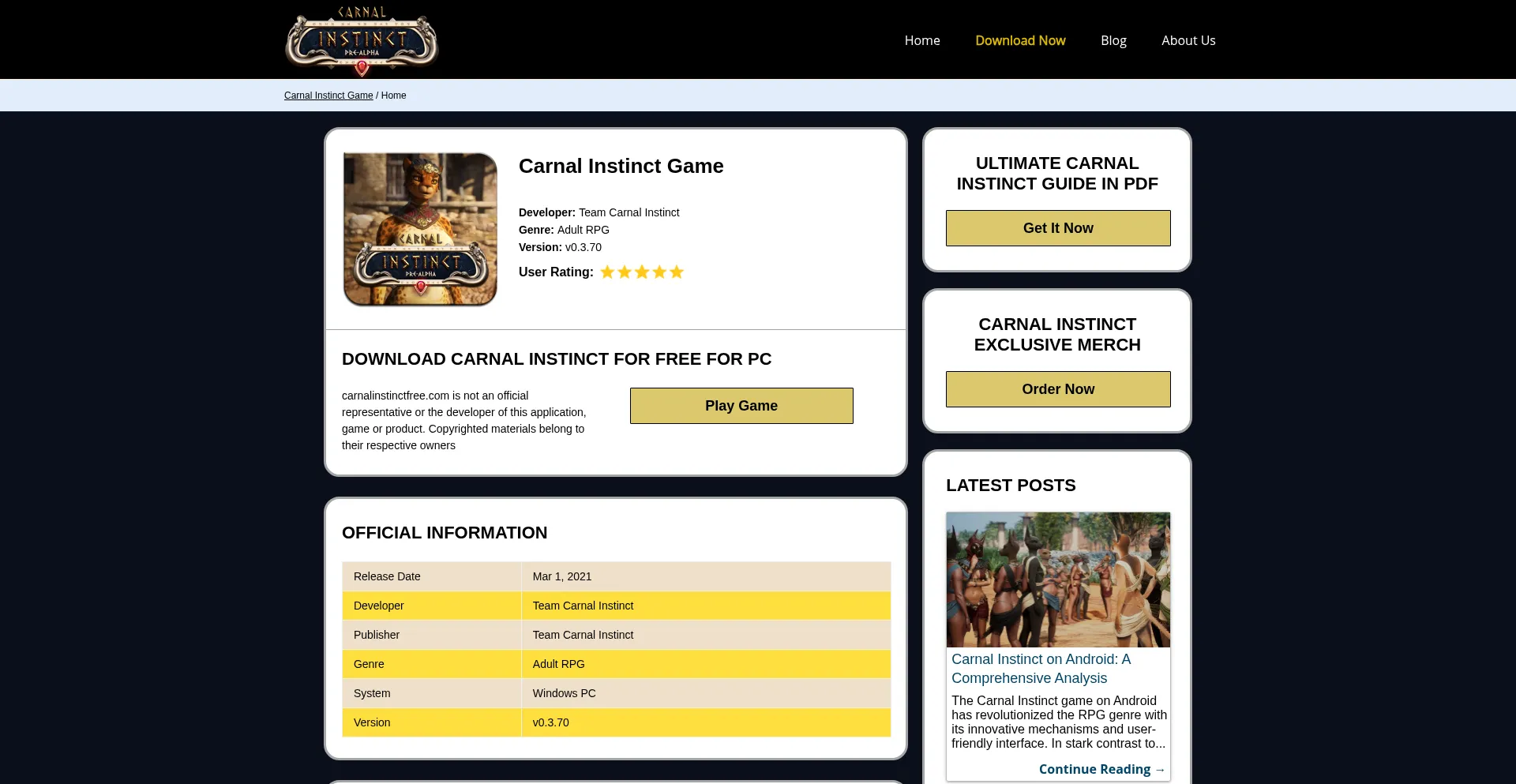Click the game cover thumbnail image

(x=420, y=229)
